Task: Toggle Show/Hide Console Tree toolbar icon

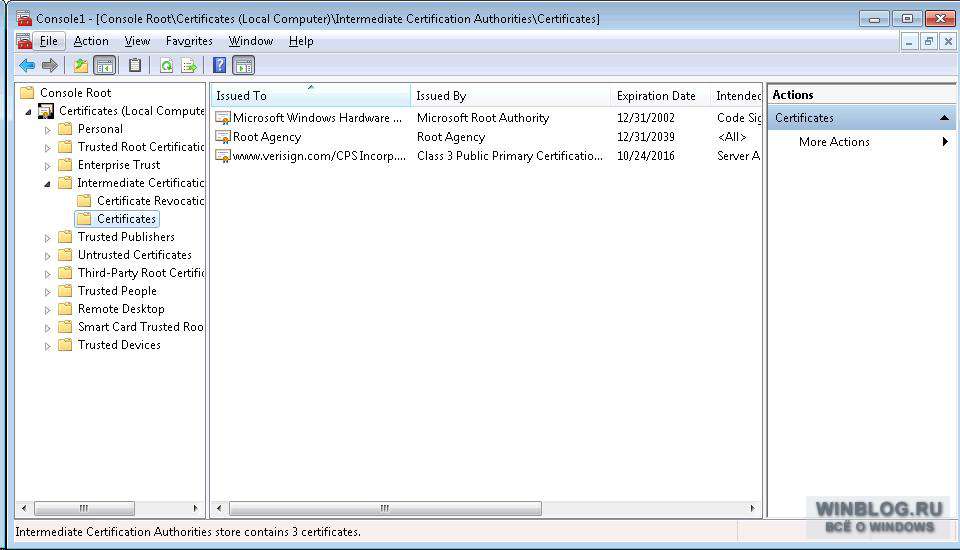Action: pyautogui.click(x=105, y=65)
